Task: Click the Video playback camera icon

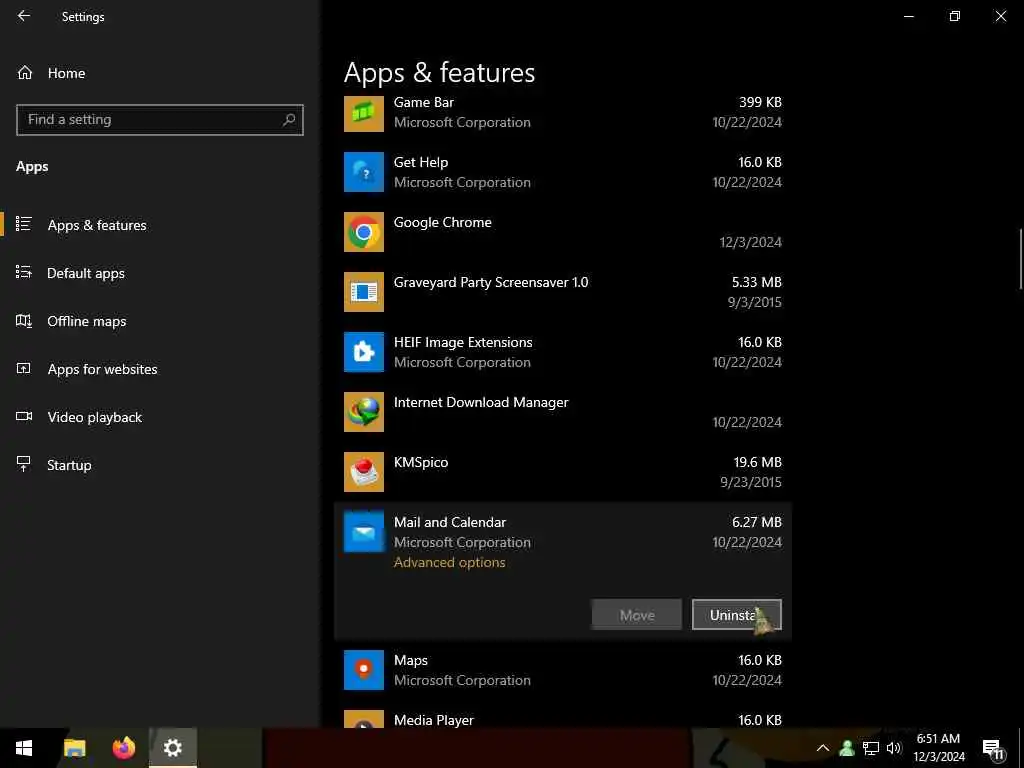Action: pyautogui.click(x=24, y=416)
